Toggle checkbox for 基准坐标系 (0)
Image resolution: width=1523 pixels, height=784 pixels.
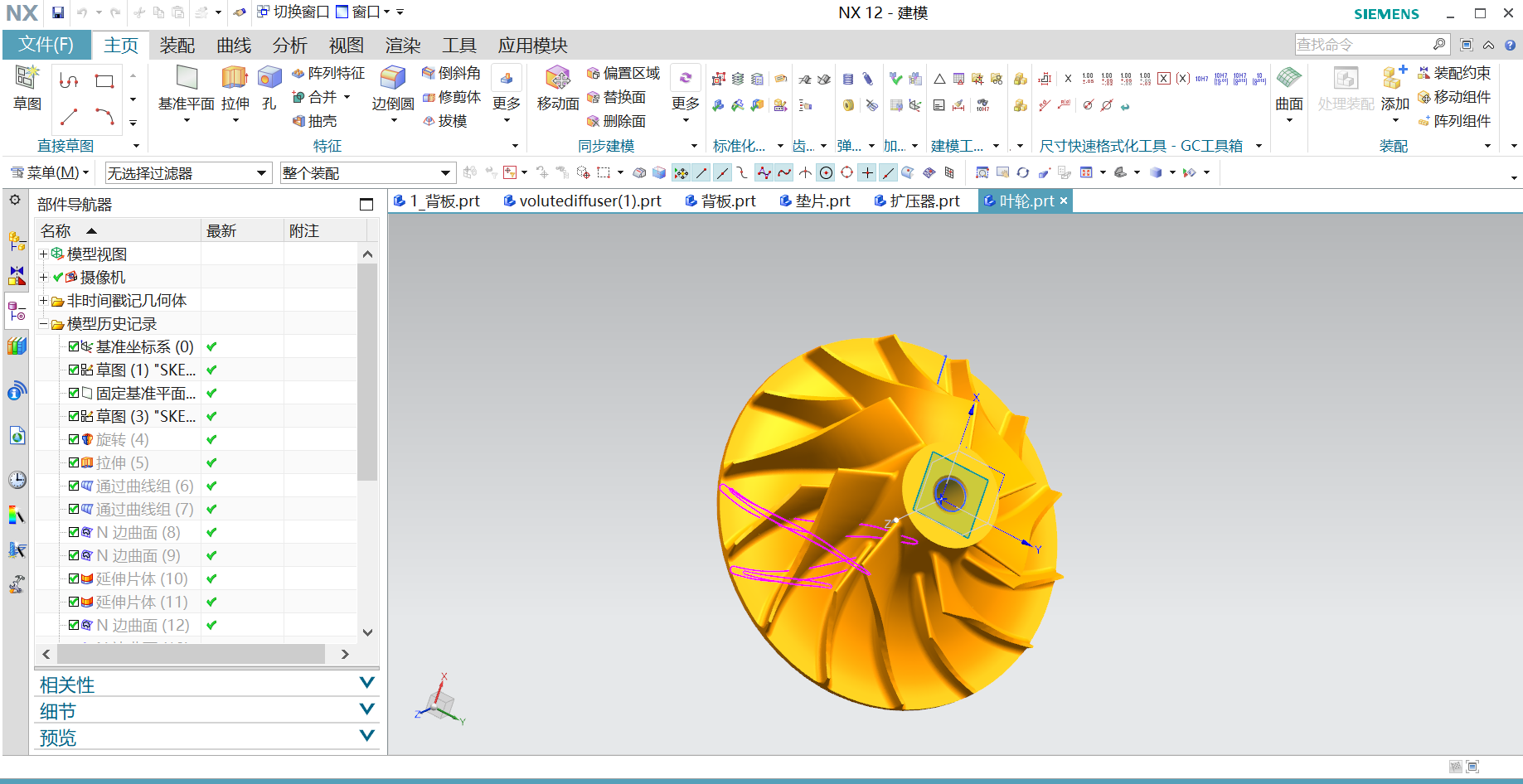(x=74, y=346)
